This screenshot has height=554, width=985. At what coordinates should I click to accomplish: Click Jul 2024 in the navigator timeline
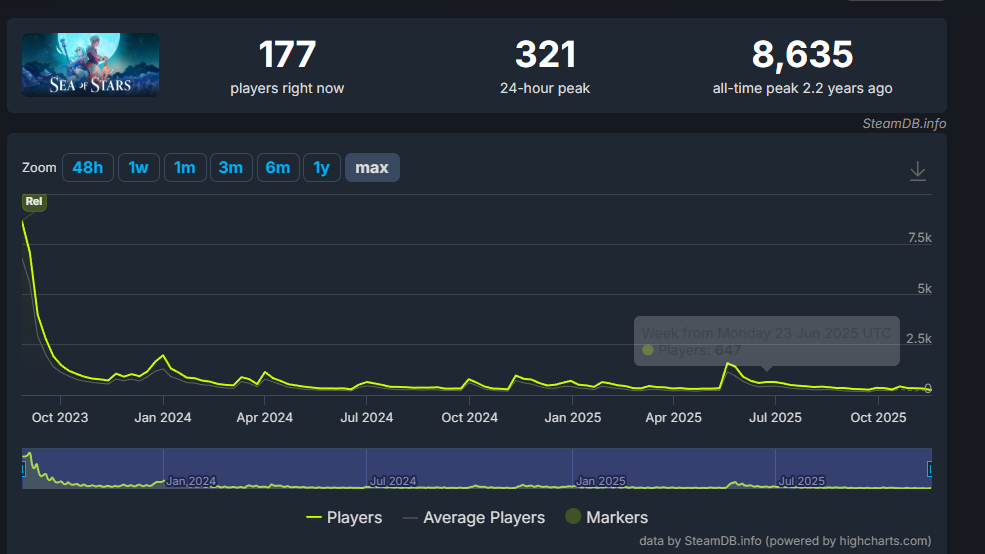(393, 481)
